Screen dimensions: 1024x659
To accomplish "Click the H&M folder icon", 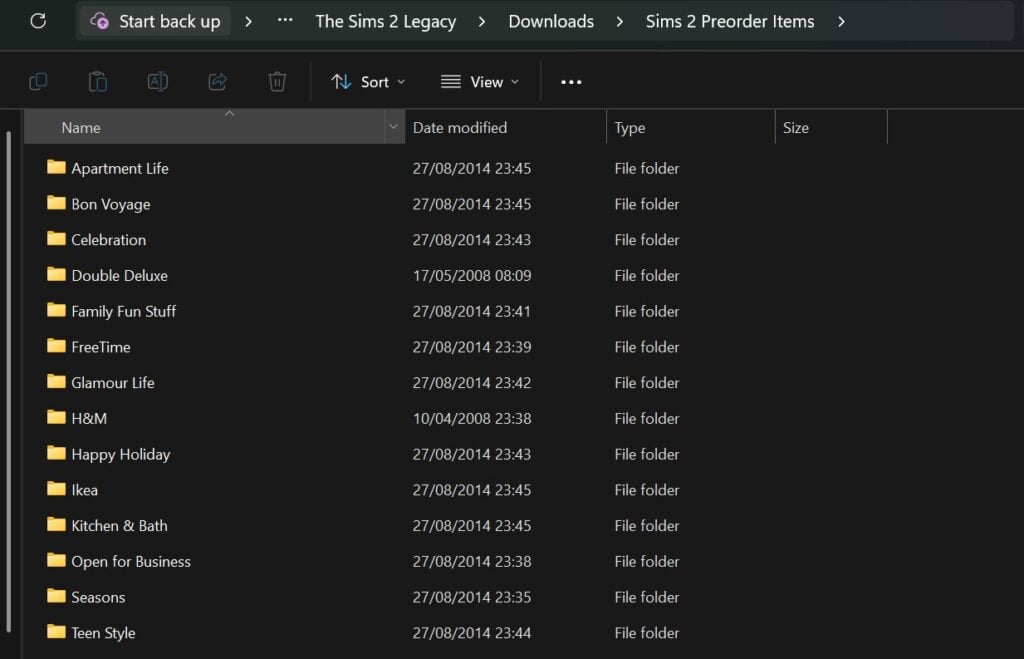I will click(x=56, y=417).
